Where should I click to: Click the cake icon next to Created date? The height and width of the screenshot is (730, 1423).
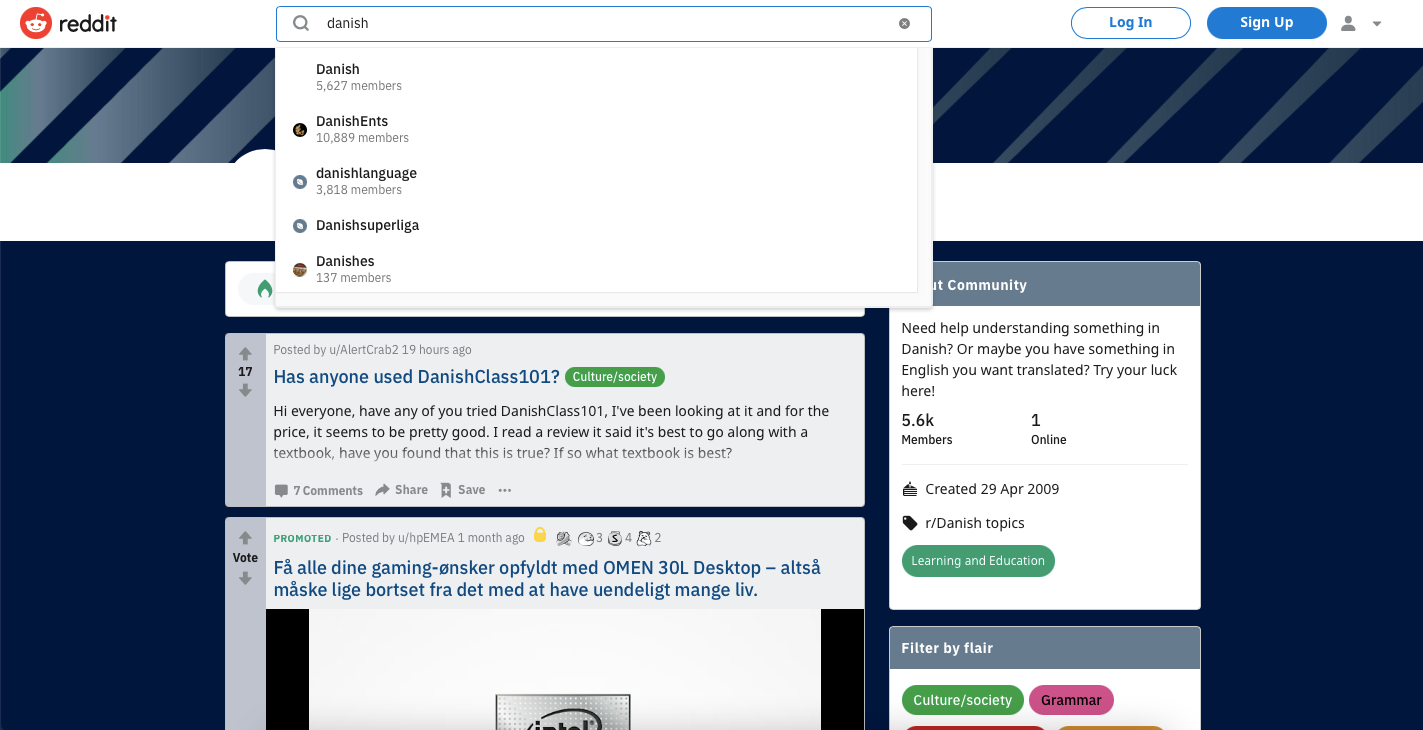click(x=910, y=489)
